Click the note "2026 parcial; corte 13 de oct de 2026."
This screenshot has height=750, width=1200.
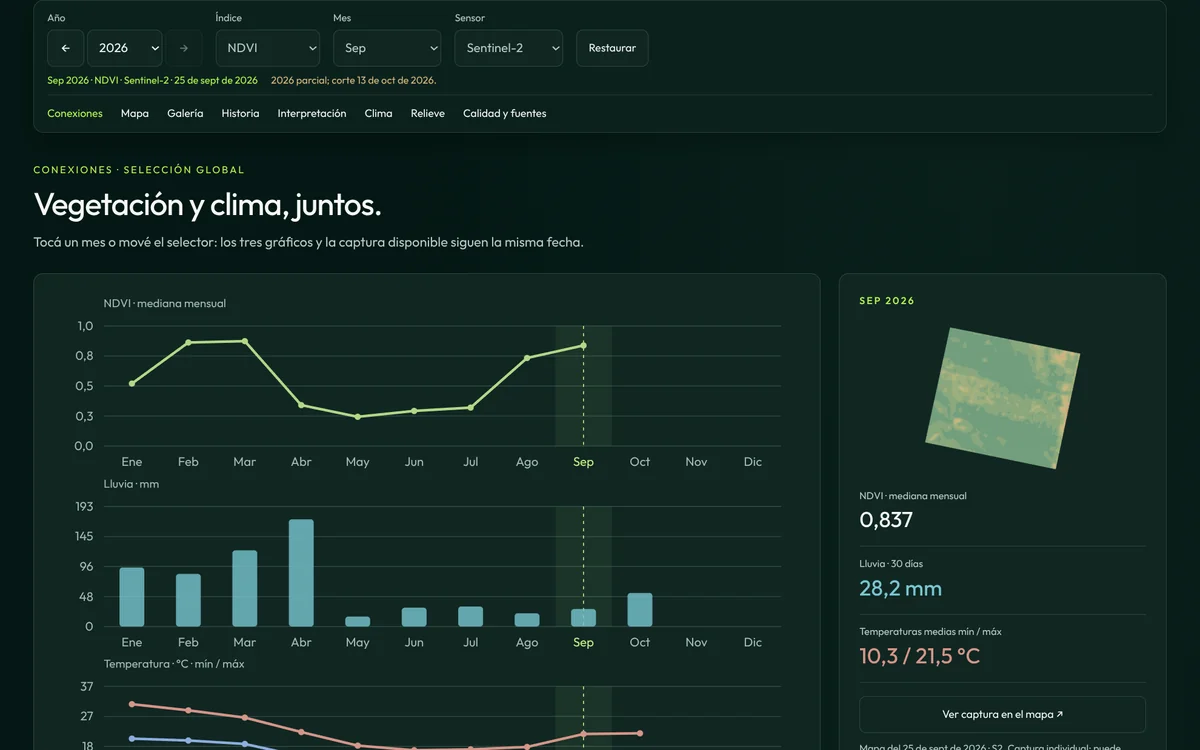coord(353,80)
